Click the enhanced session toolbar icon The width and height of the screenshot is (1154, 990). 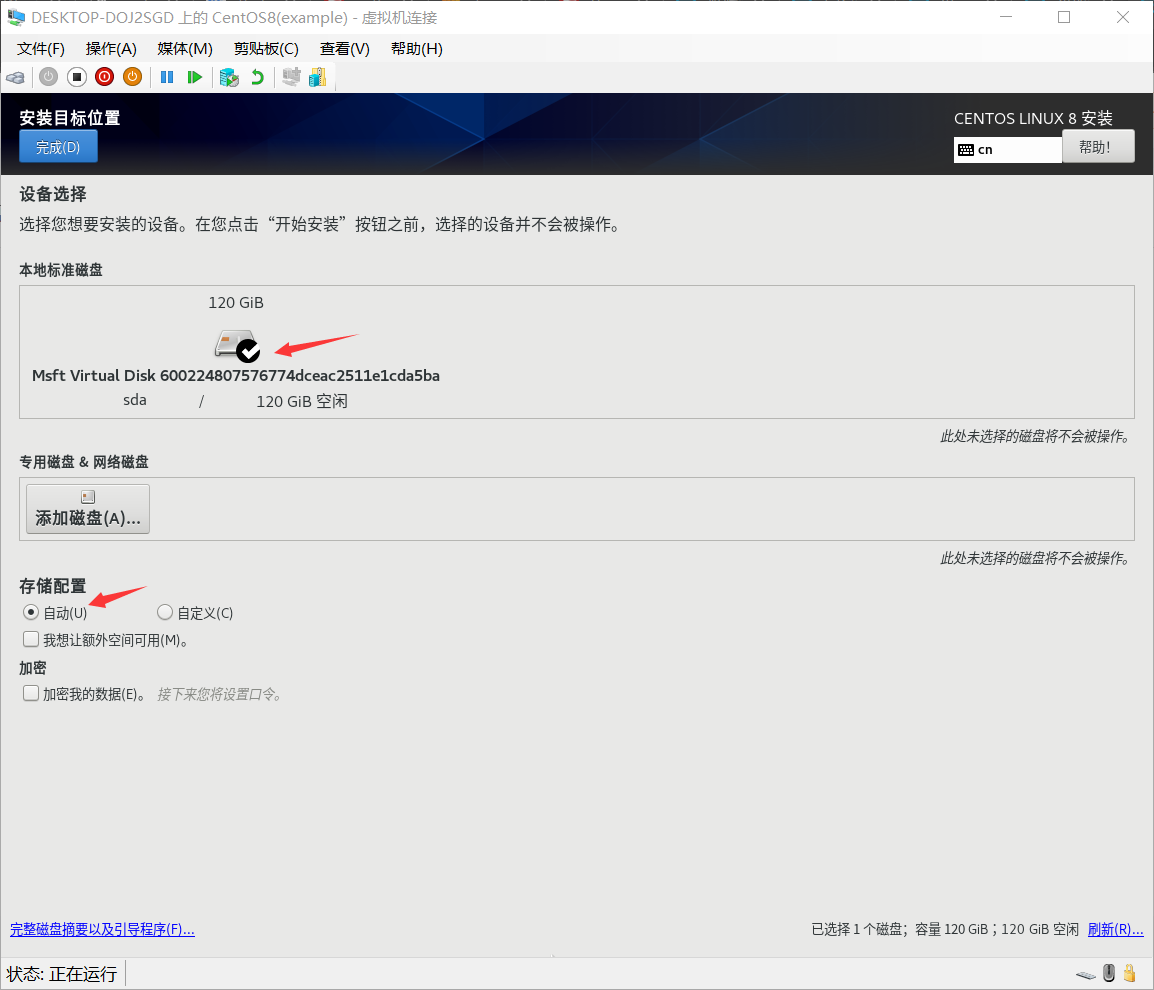[x=291, y=77]
